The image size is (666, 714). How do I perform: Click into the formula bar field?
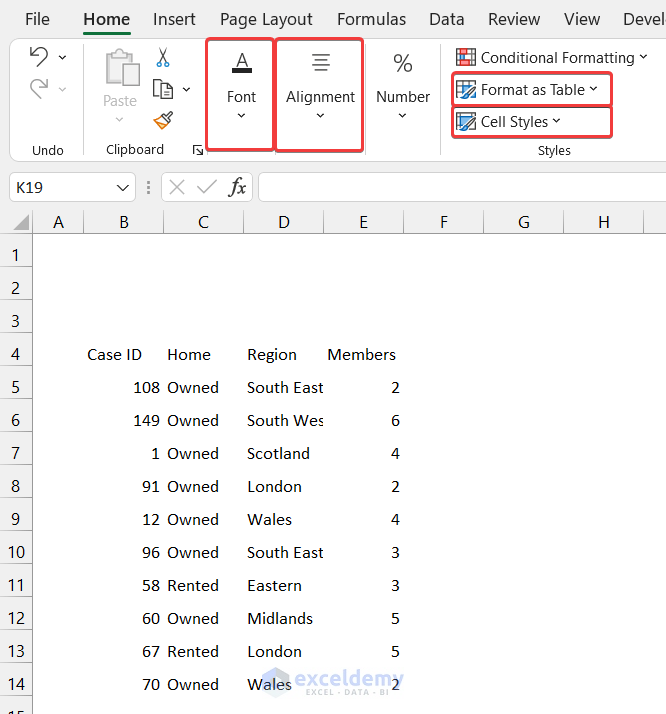462,187
